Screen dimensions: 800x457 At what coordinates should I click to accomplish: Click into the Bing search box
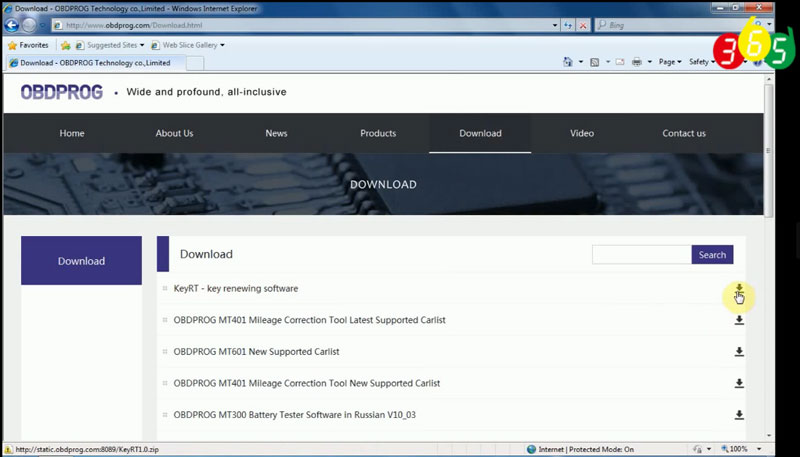pyautogui.click(x=673, y=25)
